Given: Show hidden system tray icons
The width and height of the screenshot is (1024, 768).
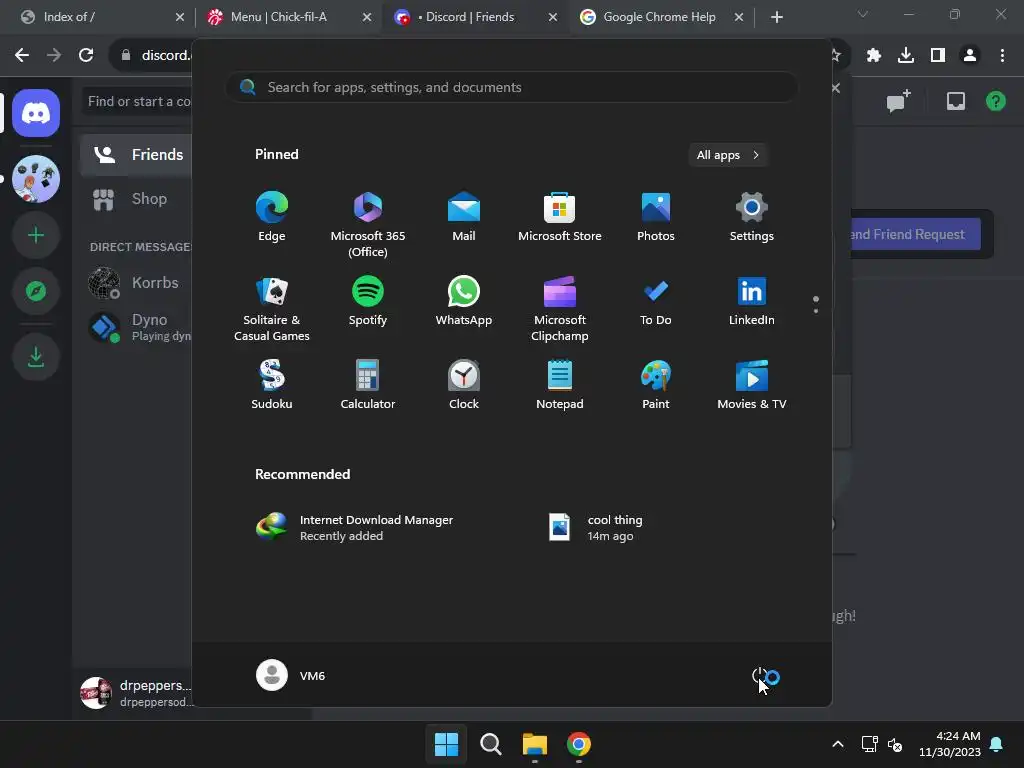Looking at the screenshot, I should [x=838, y=744].
